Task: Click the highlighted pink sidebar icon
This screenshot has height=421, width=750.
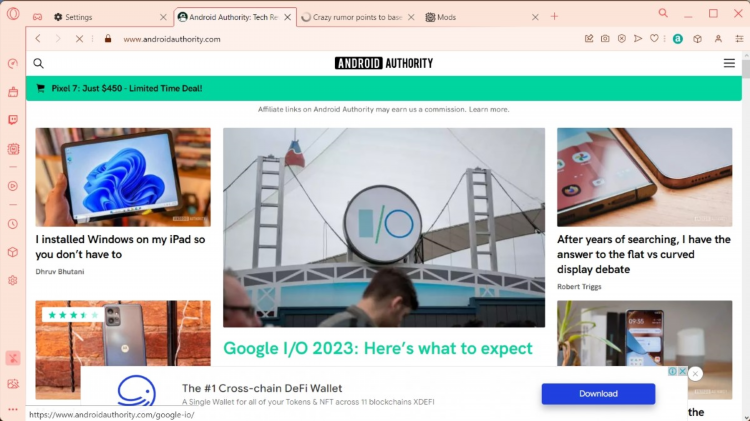Action: pos(13,358)
